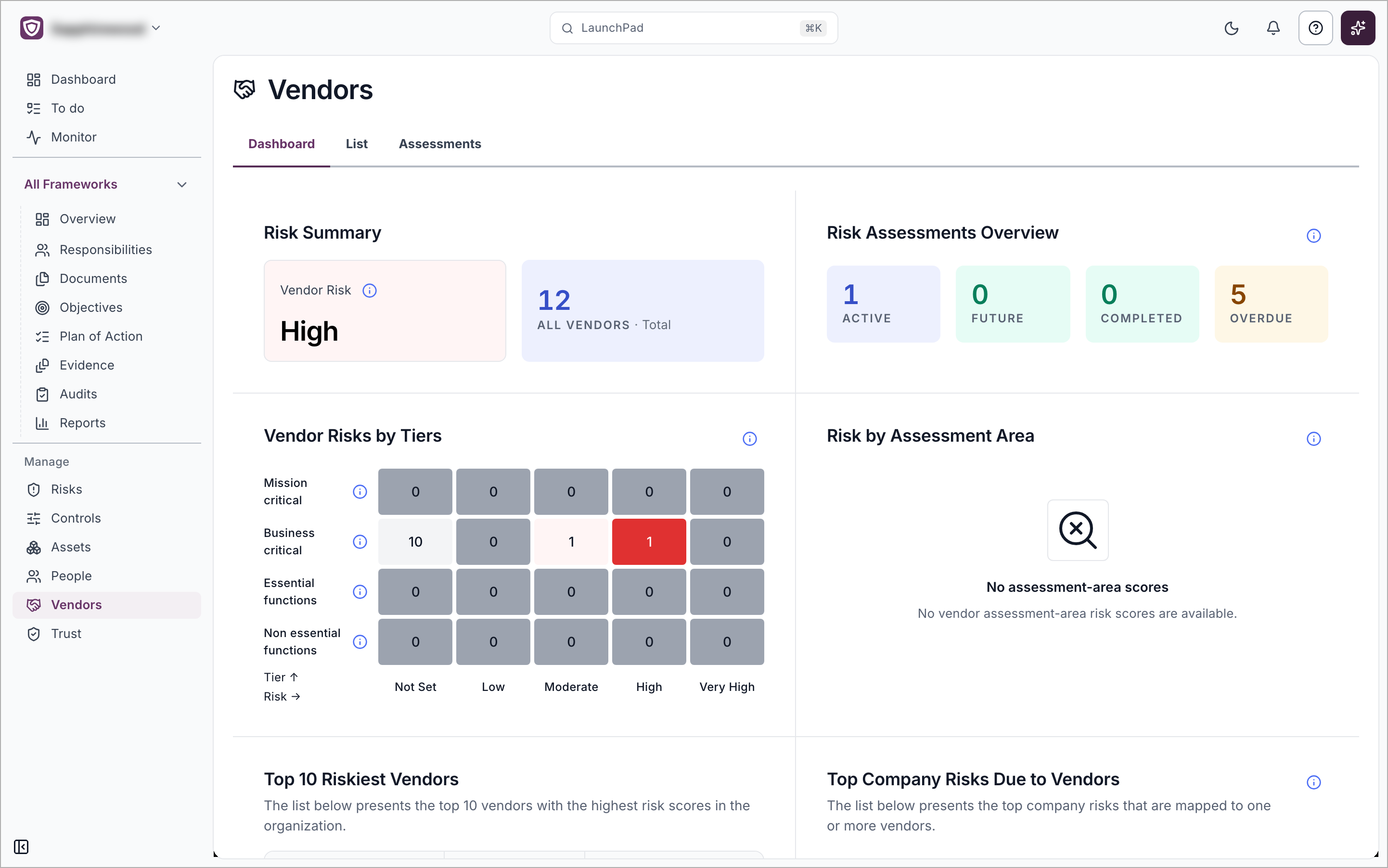Focus the LaunchPad search field

693,28
